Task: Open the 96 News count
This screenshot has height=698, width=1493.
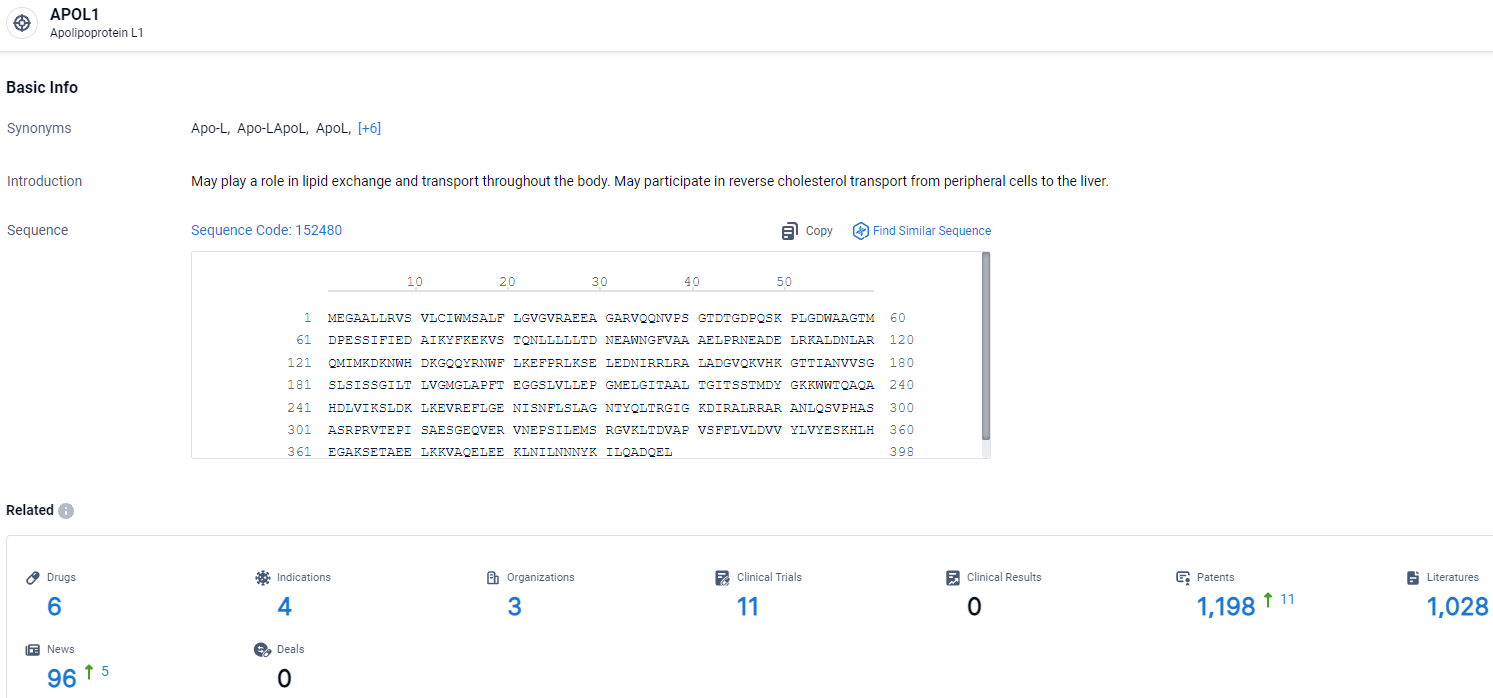Action: pyautogui.click(x=62, y=678)
